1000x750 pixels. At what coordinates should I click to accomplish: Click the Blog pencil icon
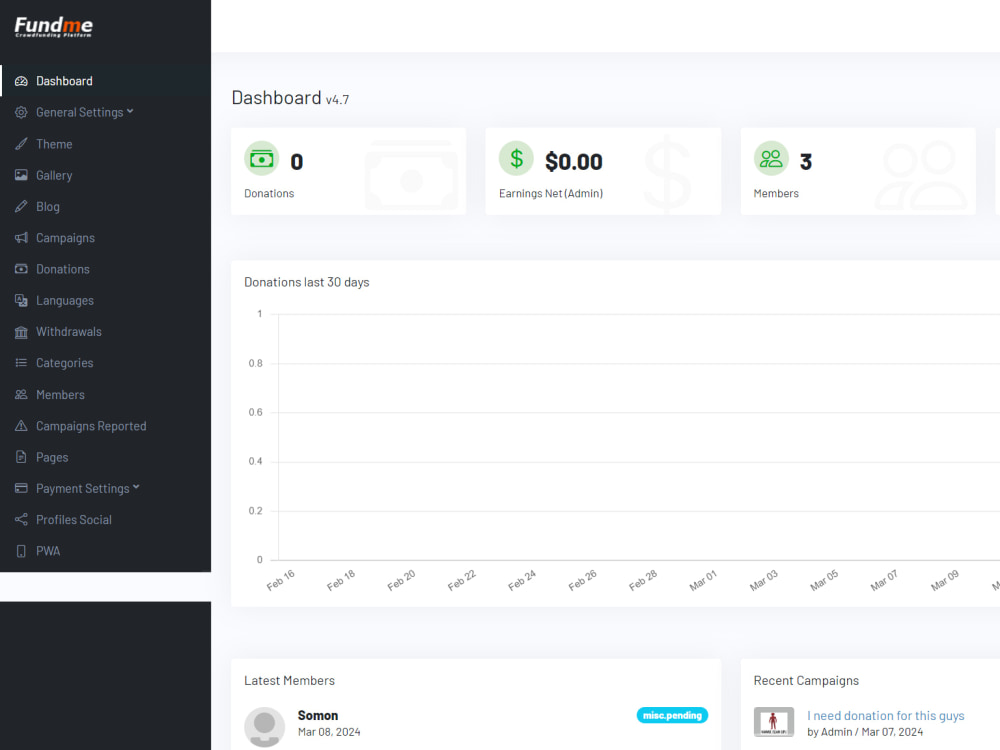(x=21, y=206)
